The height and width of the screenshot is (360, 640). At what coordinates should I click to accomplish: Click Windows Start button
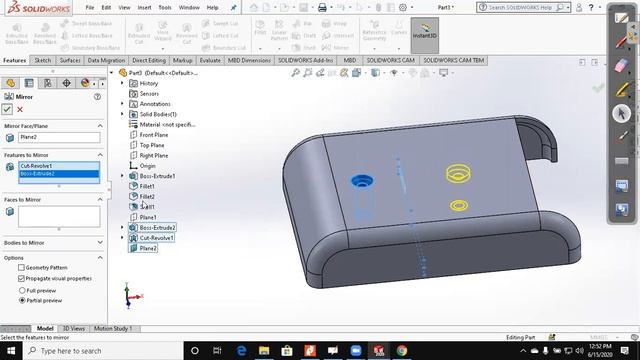click(11, 351)
